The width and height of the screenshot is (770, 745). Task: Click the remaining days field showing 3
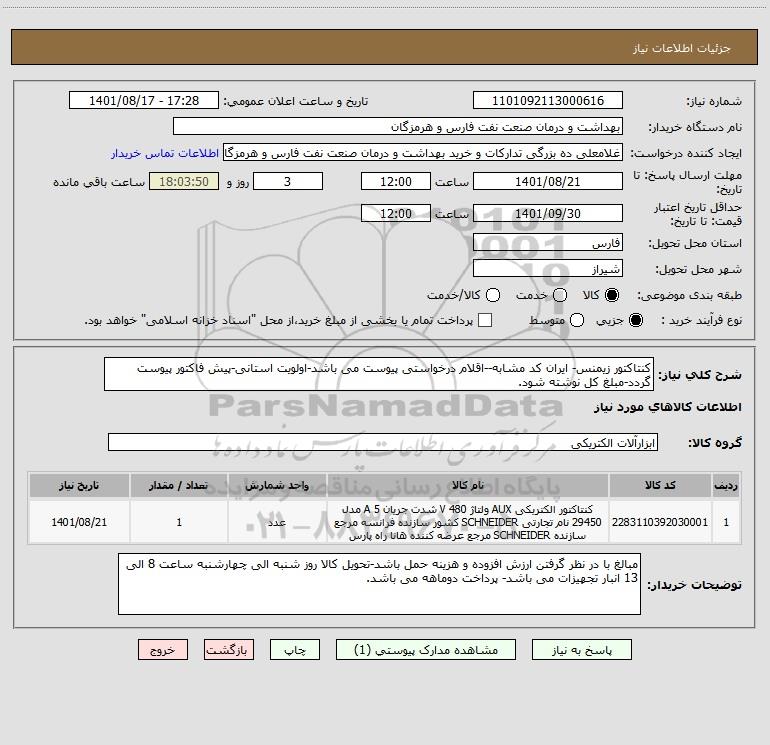[288, 181]
